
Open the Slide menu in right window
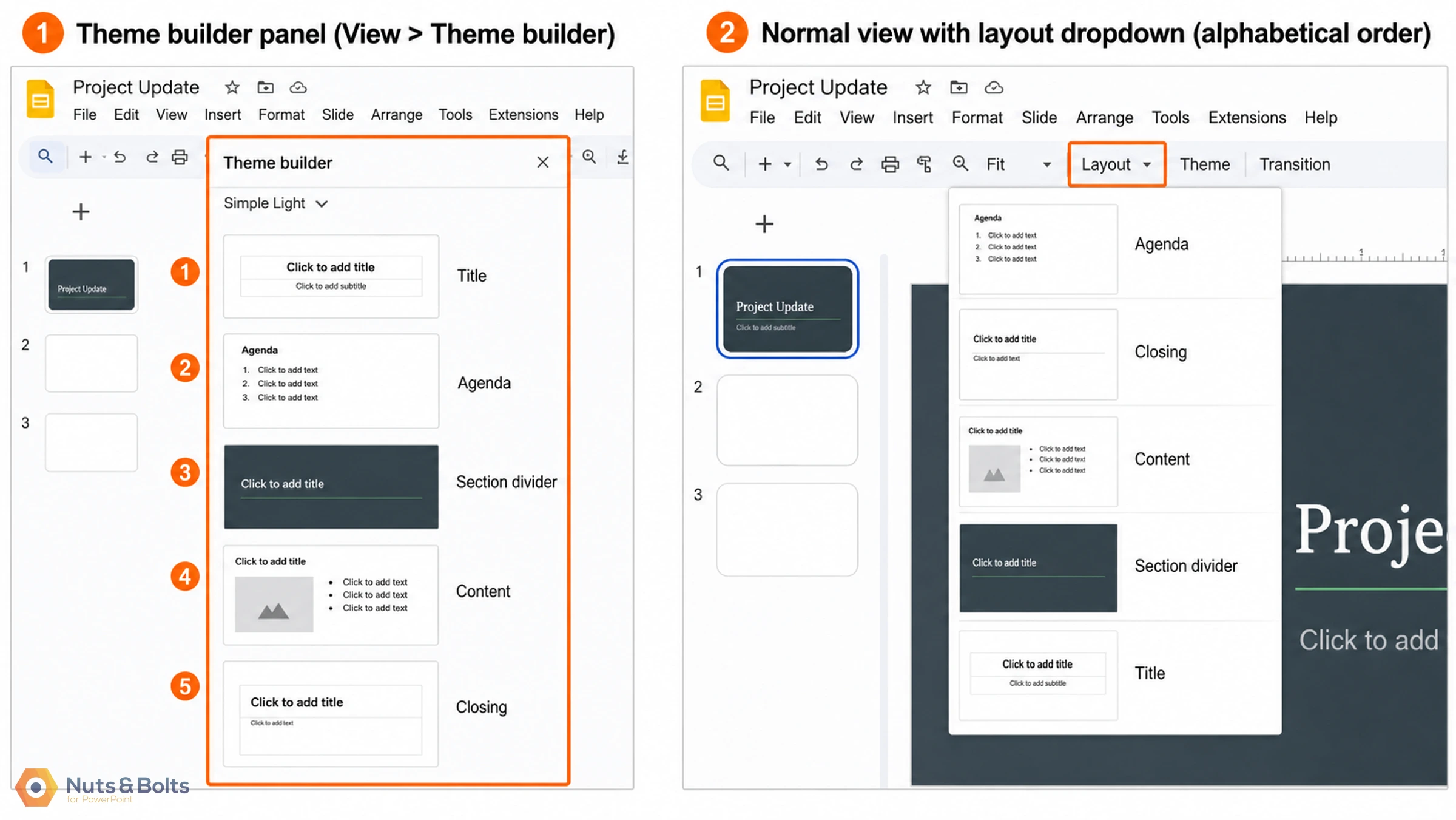(x=1039, y=117)
